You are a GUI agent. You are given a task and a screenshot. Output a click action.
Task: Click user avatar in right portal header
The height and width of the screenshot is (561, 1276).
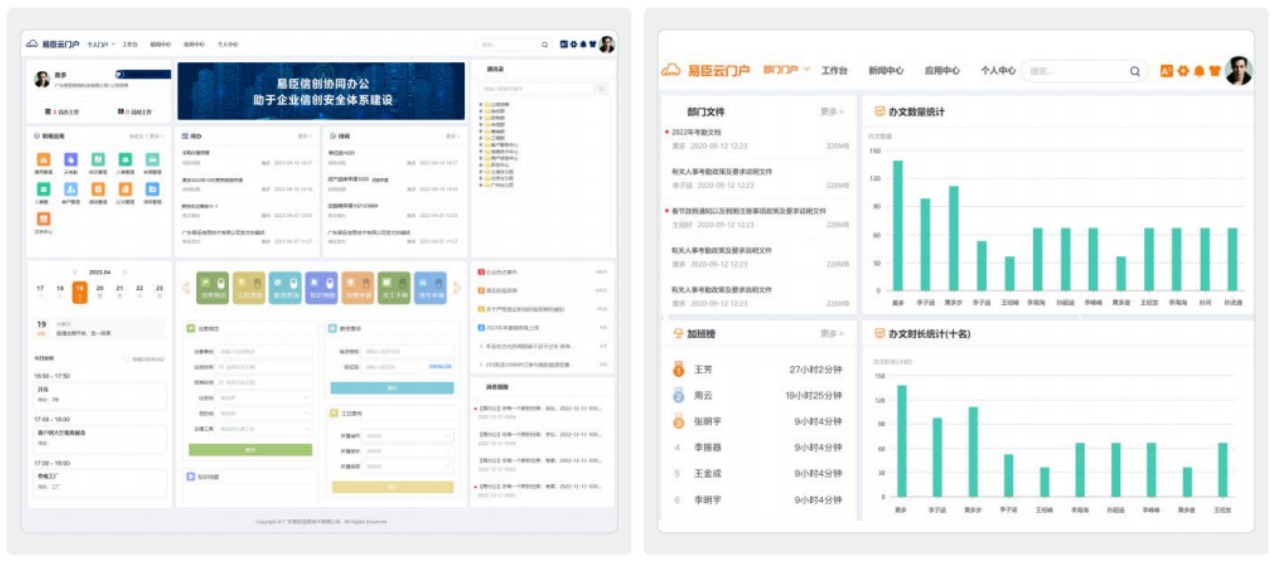pos(1239,70)
